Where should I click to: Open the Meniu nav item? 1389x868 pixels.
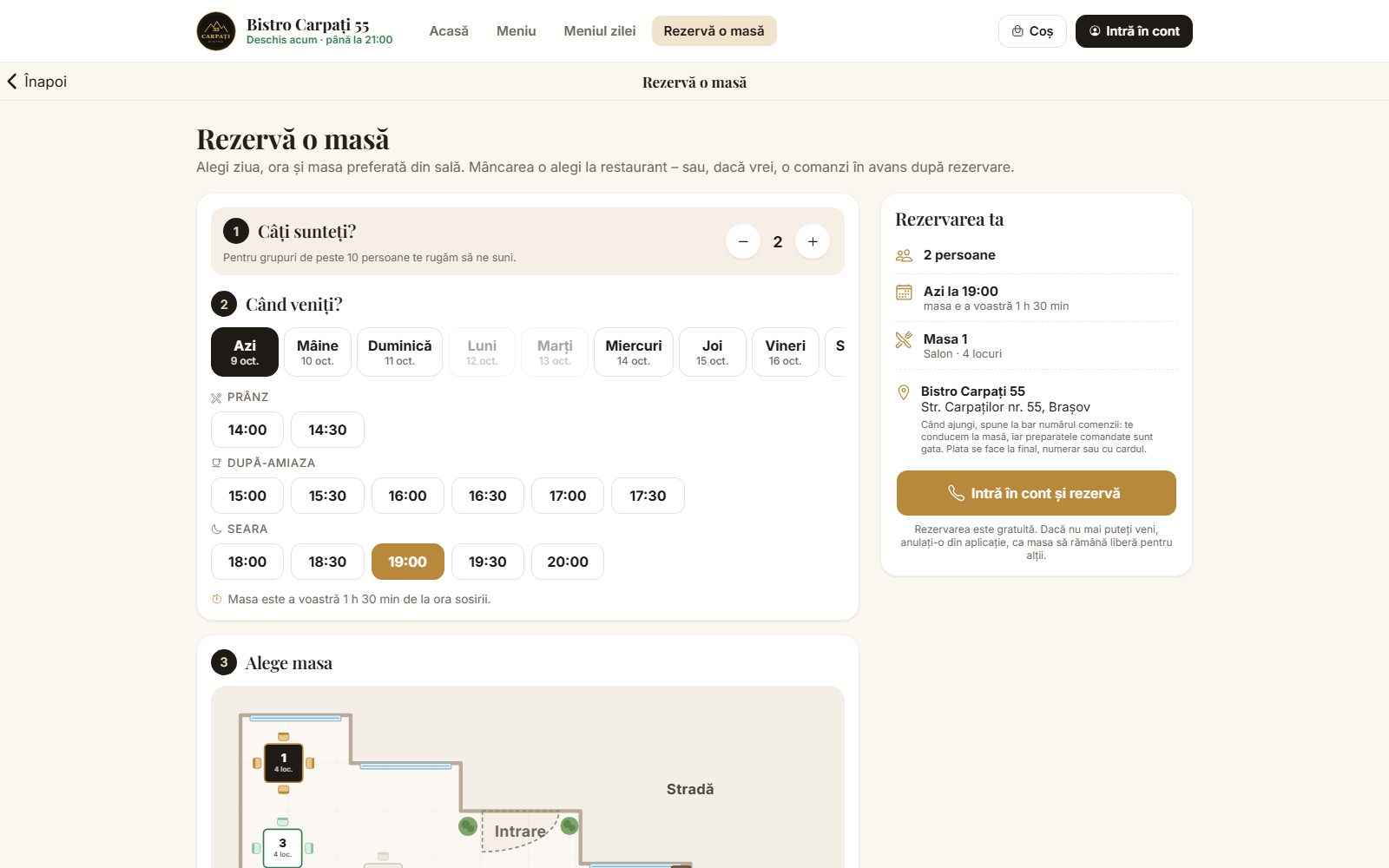517,31
